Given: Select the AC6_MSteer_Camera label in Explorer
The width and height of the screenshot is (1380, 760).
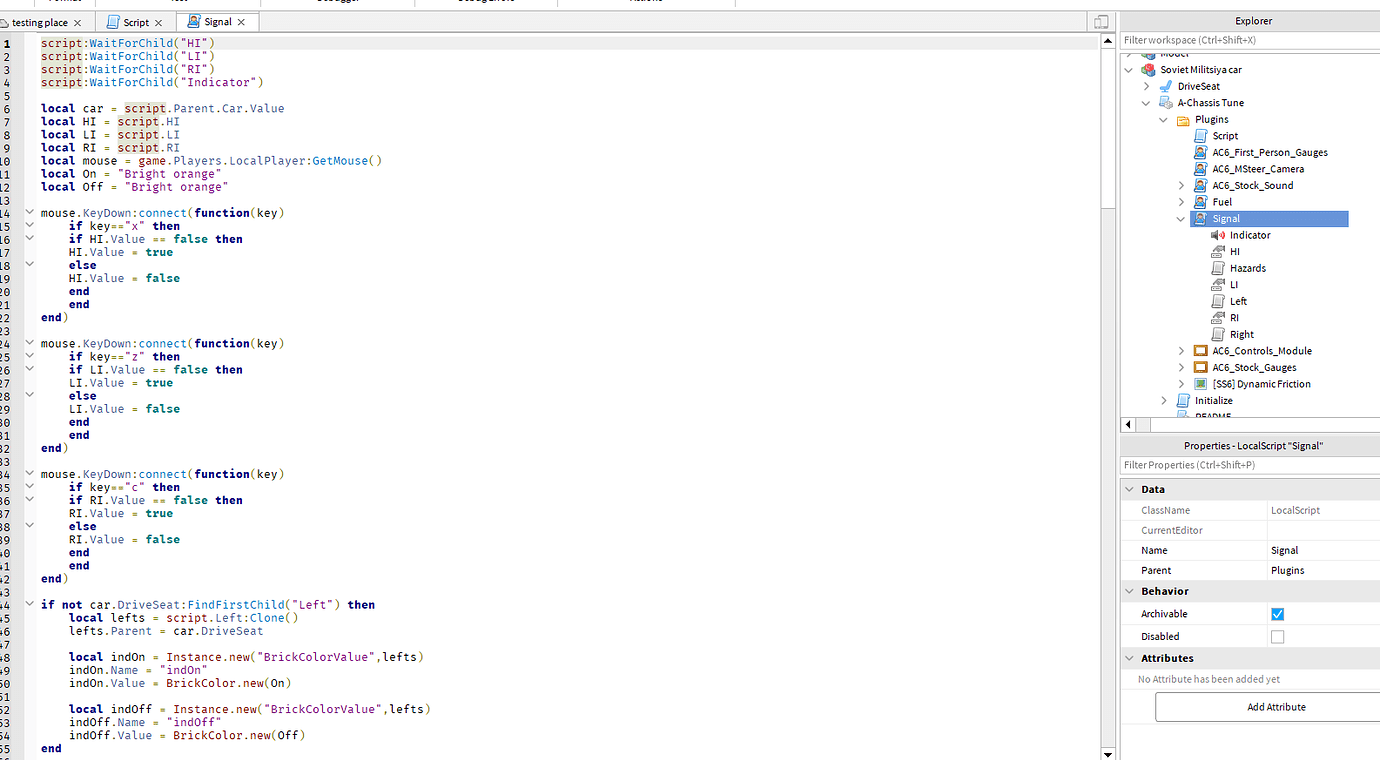Looking at the screenshot, I should 1258,169.
